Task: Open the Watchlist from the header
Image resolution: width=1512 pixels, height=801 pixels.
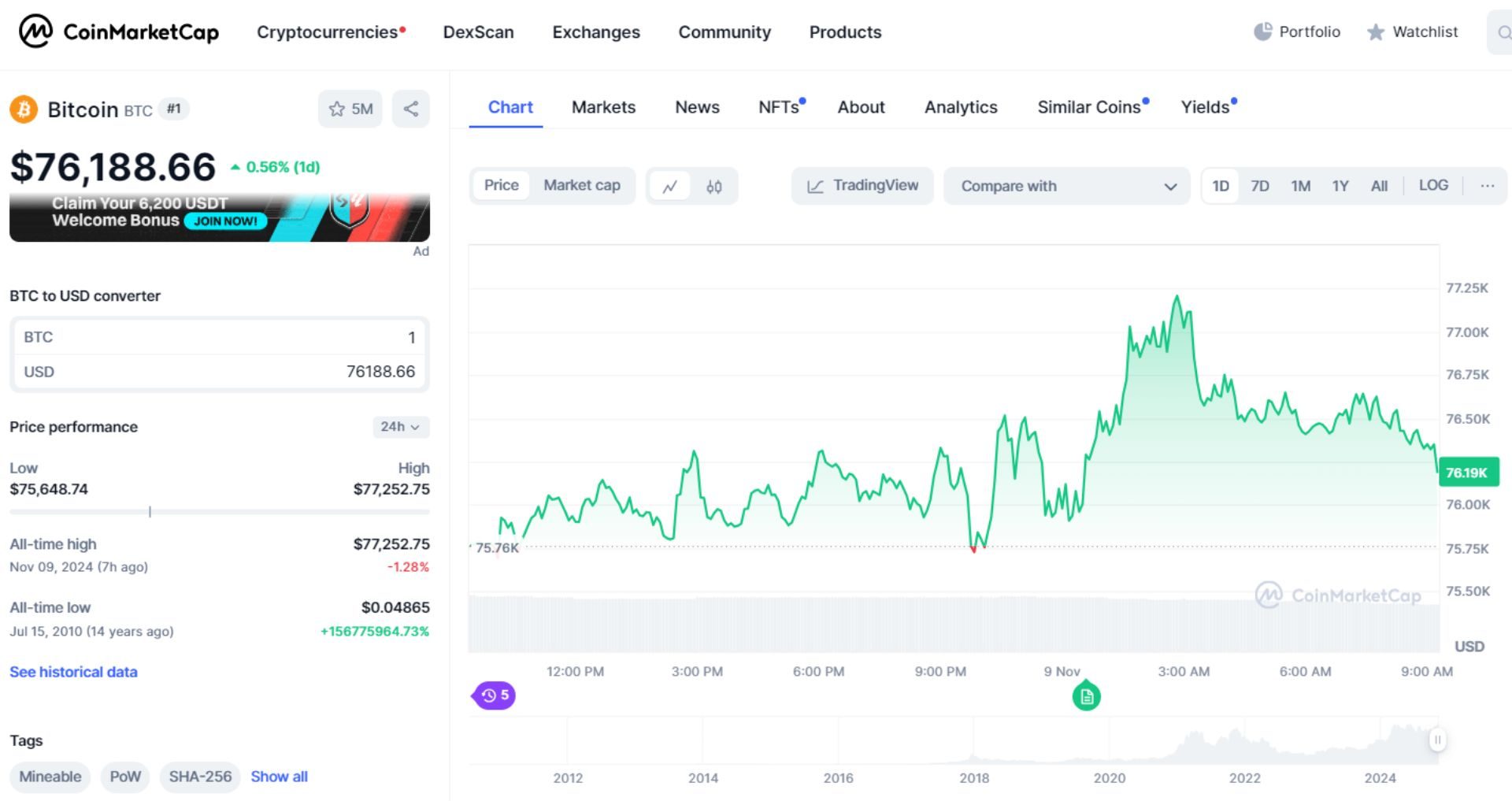Action: coord(1412,32)
